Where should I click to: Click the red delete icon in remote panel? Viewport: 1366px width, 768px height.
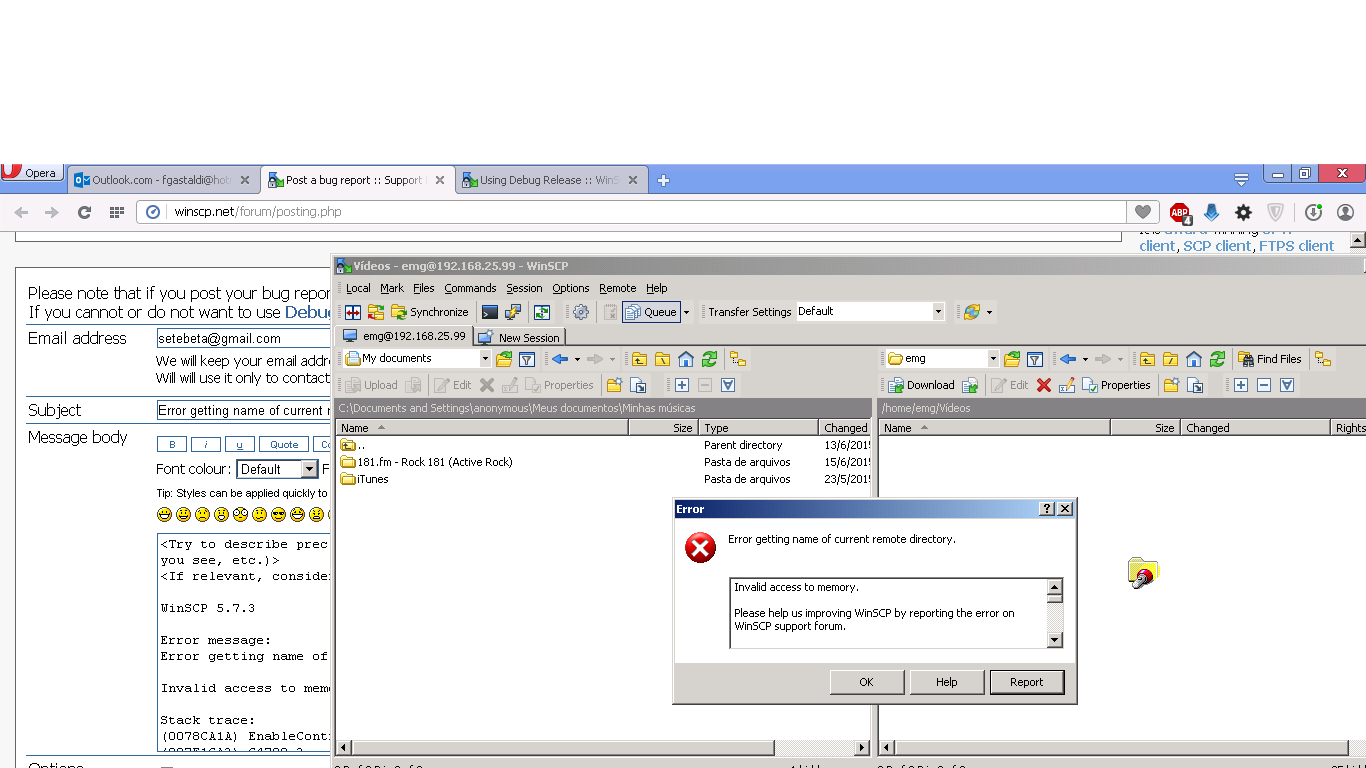[1044, 385]
